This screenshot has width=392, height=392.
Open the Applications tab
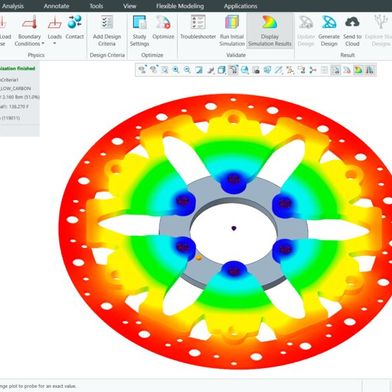(240, 6)
